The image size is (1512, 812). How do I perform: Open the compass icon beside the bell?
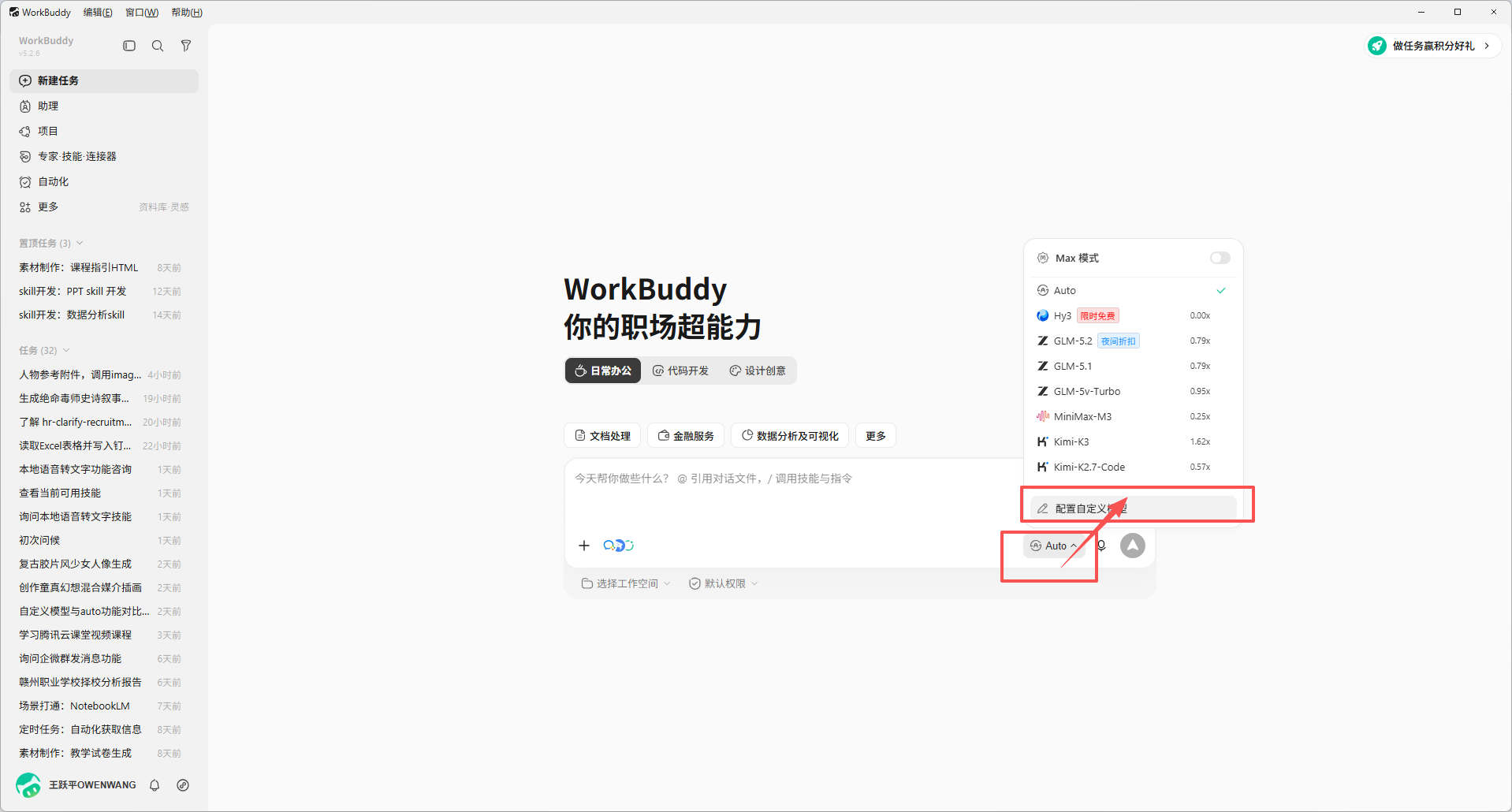pyautogui.click(x=183, y=785)
